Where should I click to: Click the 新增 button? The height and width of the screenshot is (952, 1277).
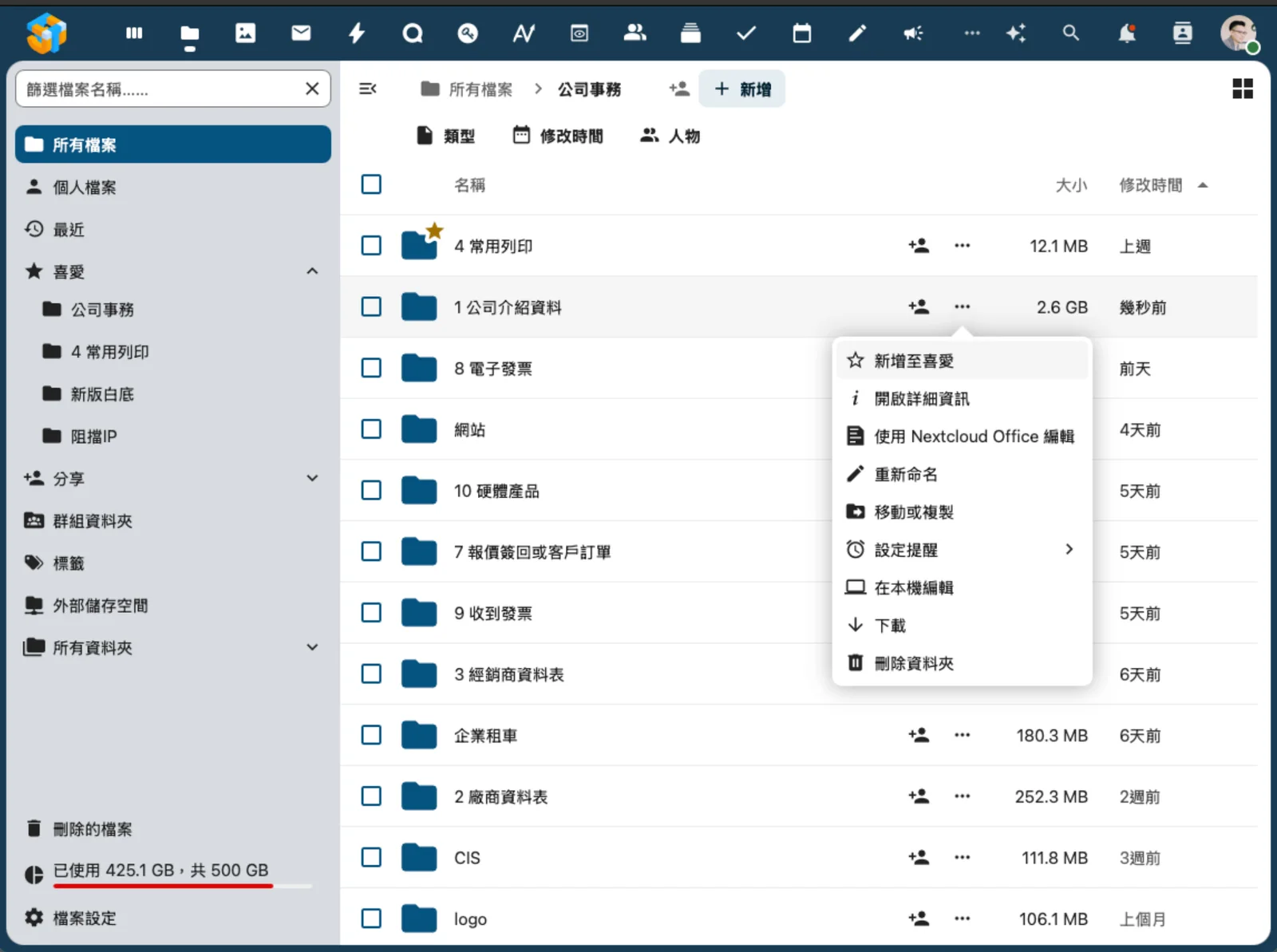742,89
